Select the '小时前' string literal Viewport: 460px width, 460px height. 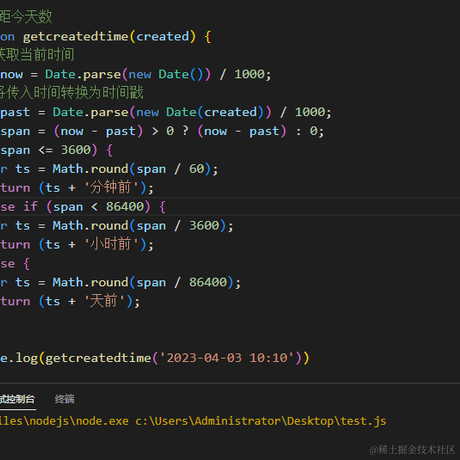[x=111, y=244]
